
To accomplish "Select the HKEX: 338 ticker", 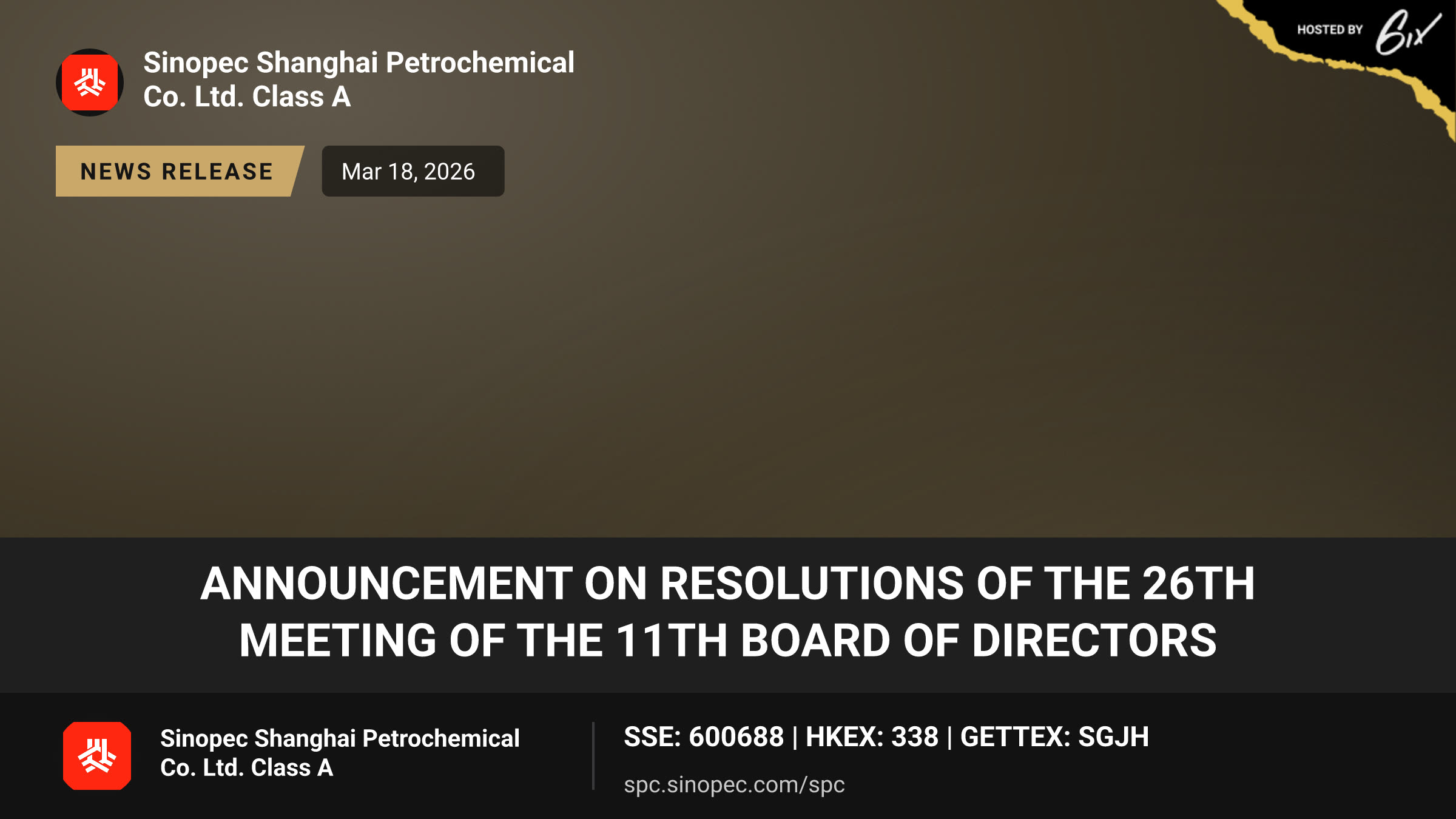I will tap(872, 737).
